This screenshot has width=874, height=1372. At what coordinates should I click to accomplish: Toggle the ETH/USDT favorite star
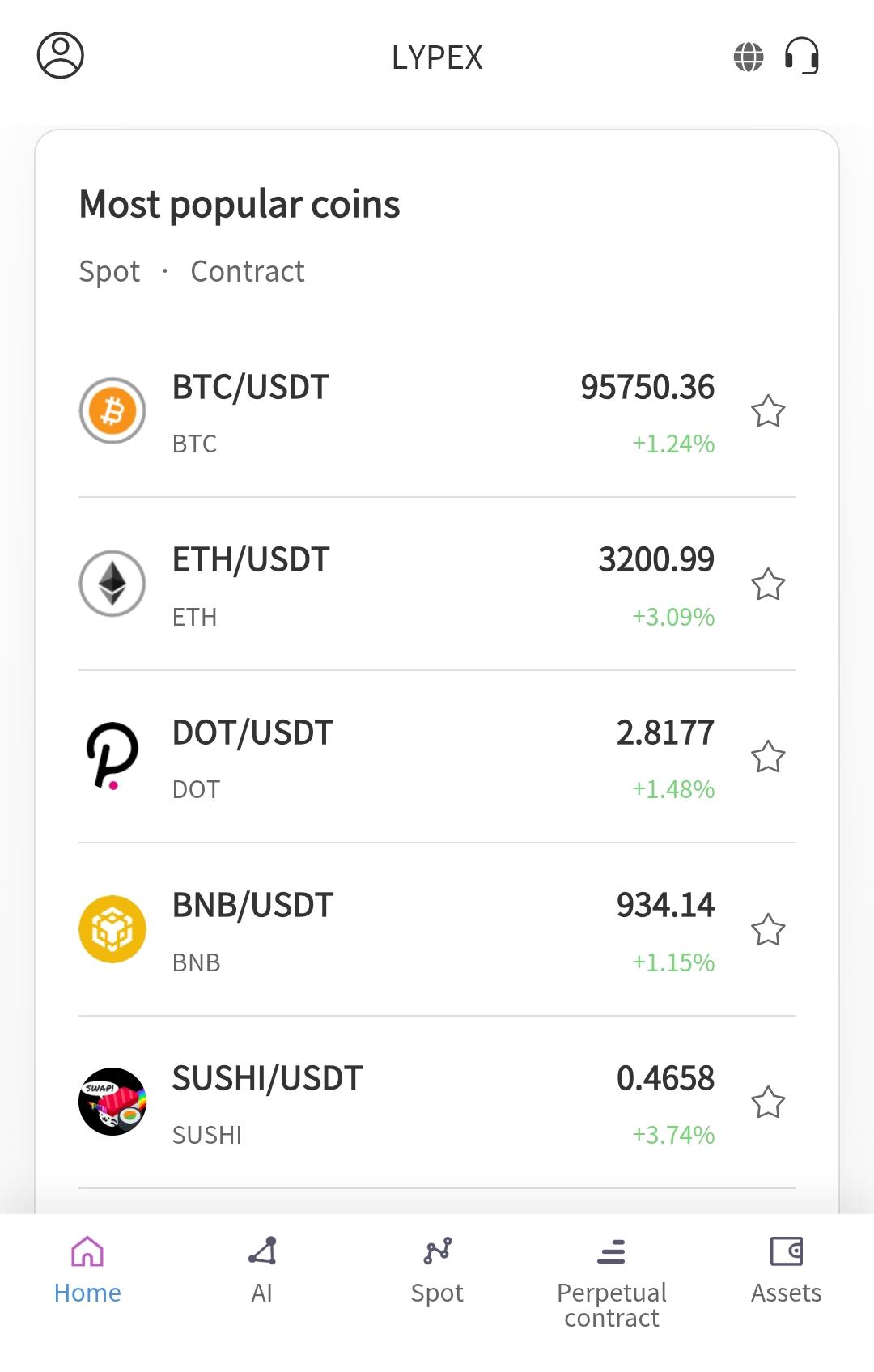click(768, 584)
